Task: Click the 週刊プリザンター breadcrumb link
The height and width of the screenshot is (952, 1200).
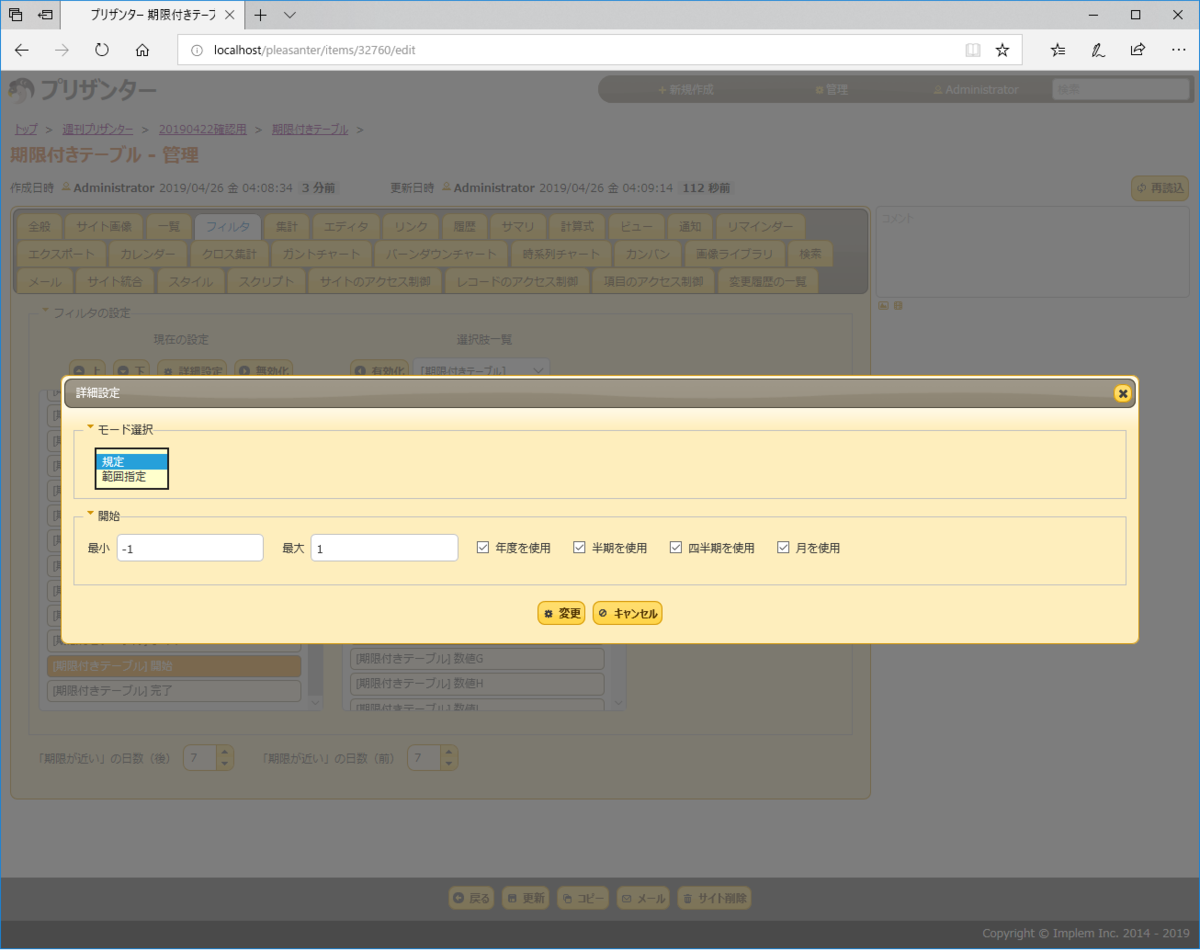Action: pos(97,129)
